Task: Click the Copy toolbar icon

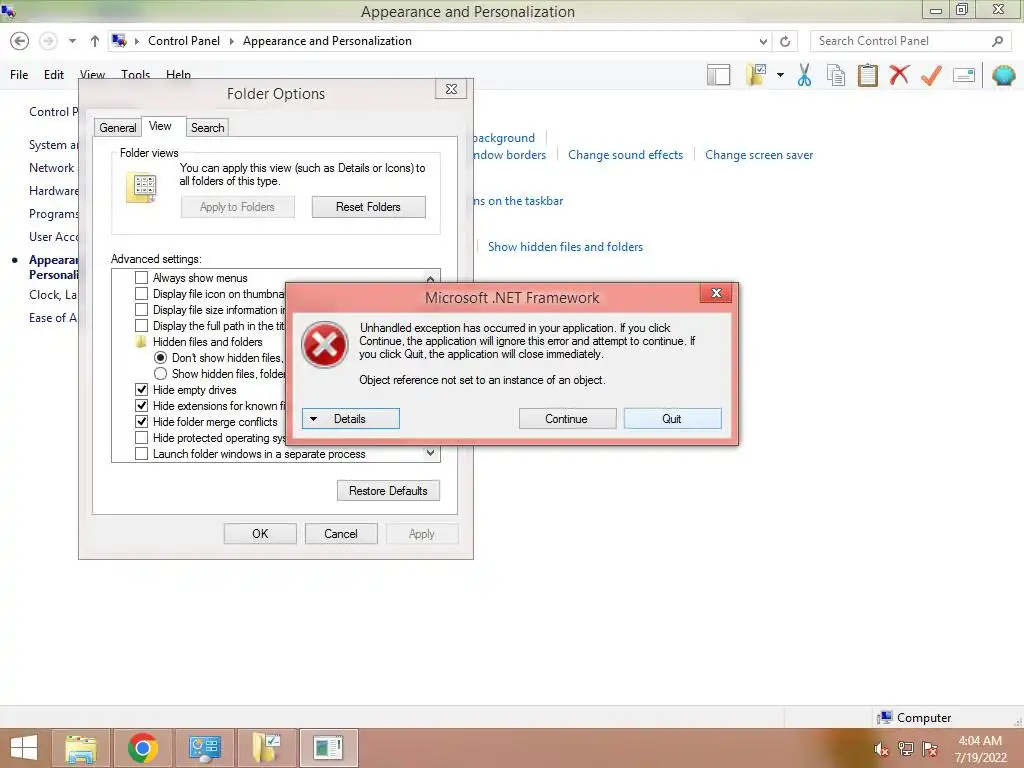Action: click(x=836, y=74)
